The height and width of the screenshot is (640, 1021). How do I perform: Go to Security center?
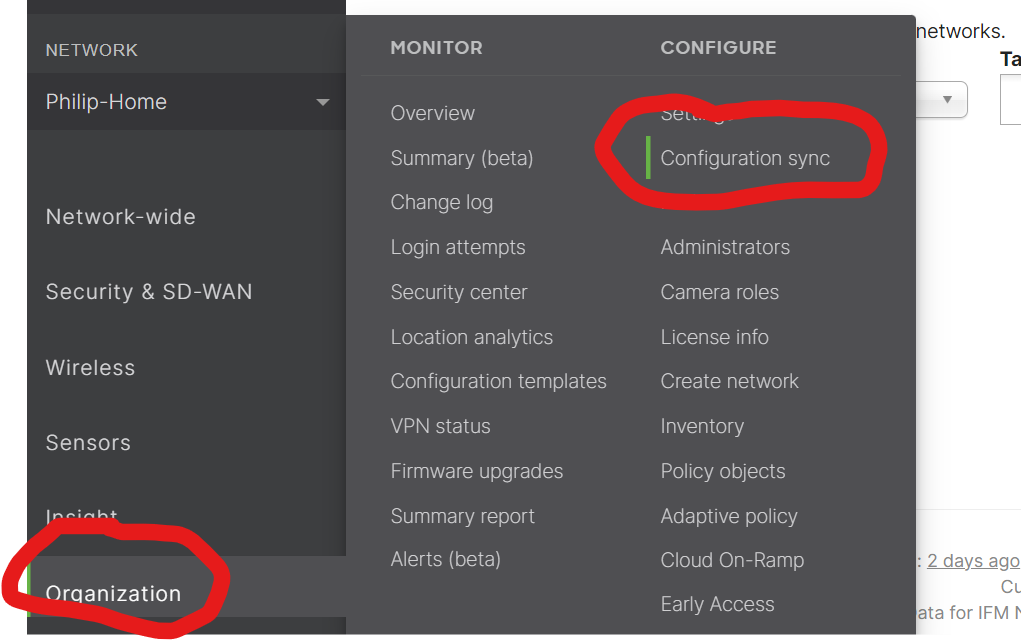(459, 292)
